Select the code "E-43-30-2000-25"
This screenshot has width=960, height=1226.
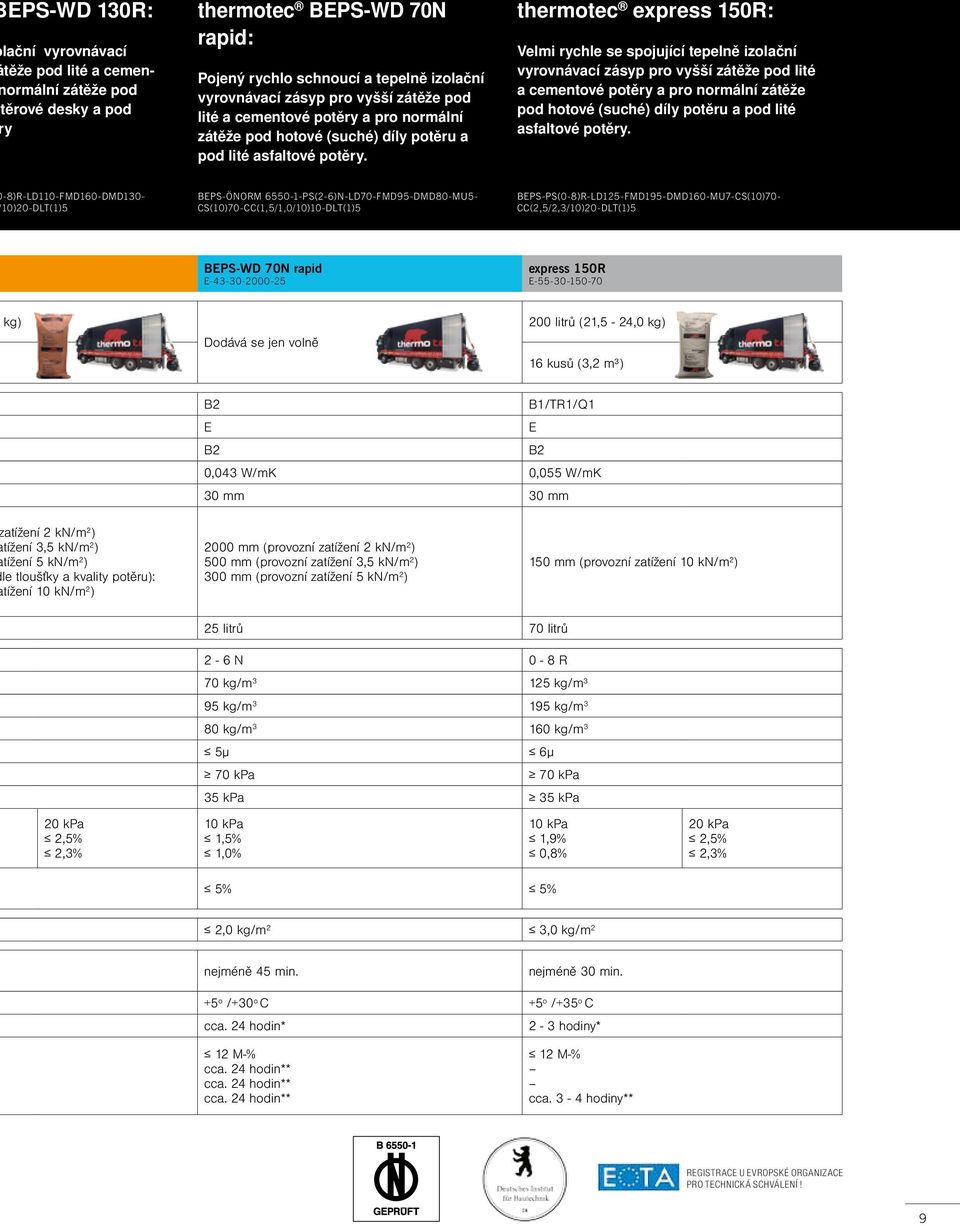244,282
